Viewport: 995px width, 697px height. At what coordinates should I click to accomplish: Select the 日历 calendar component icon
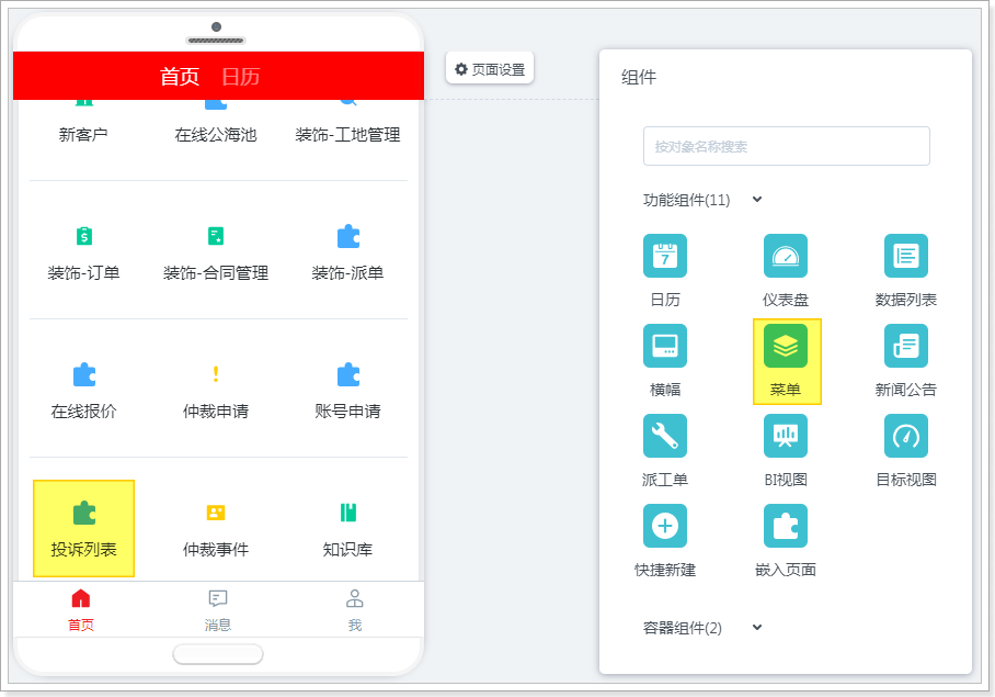tap(665, 256)
